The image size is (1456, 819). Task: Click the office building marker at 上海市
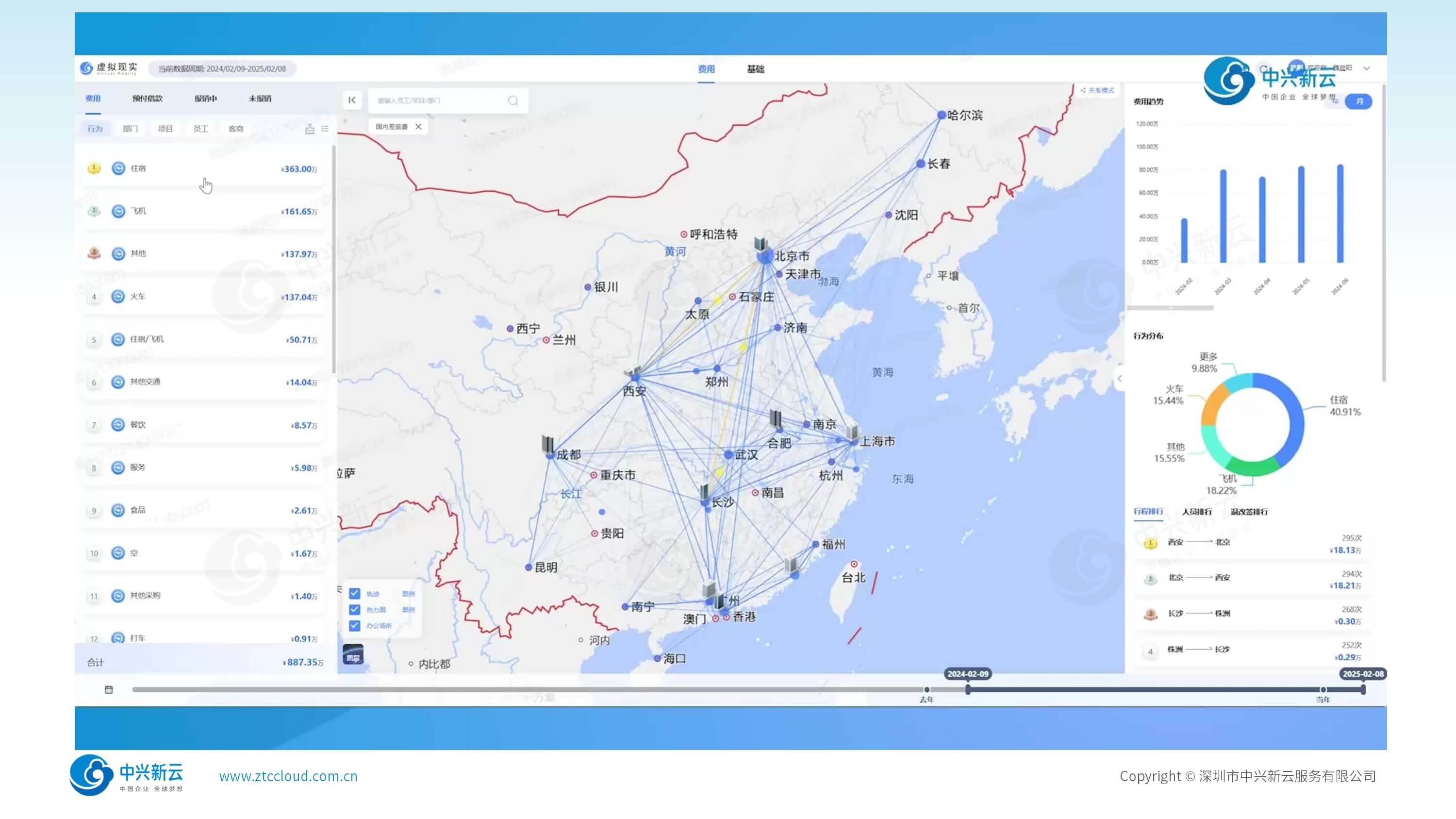852,433
